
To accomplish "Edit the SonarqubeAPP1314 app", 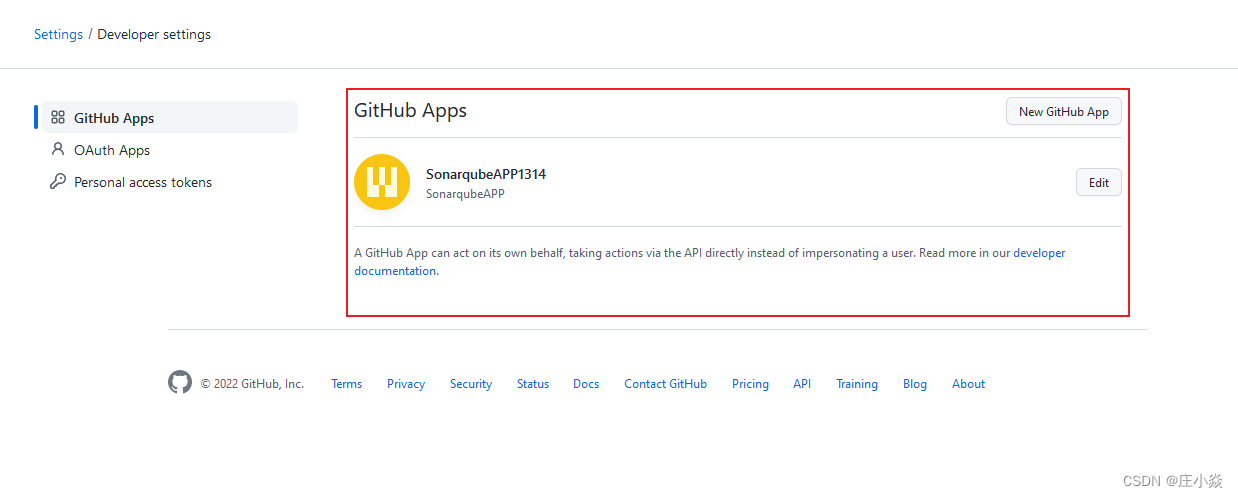I will 1099,183.
